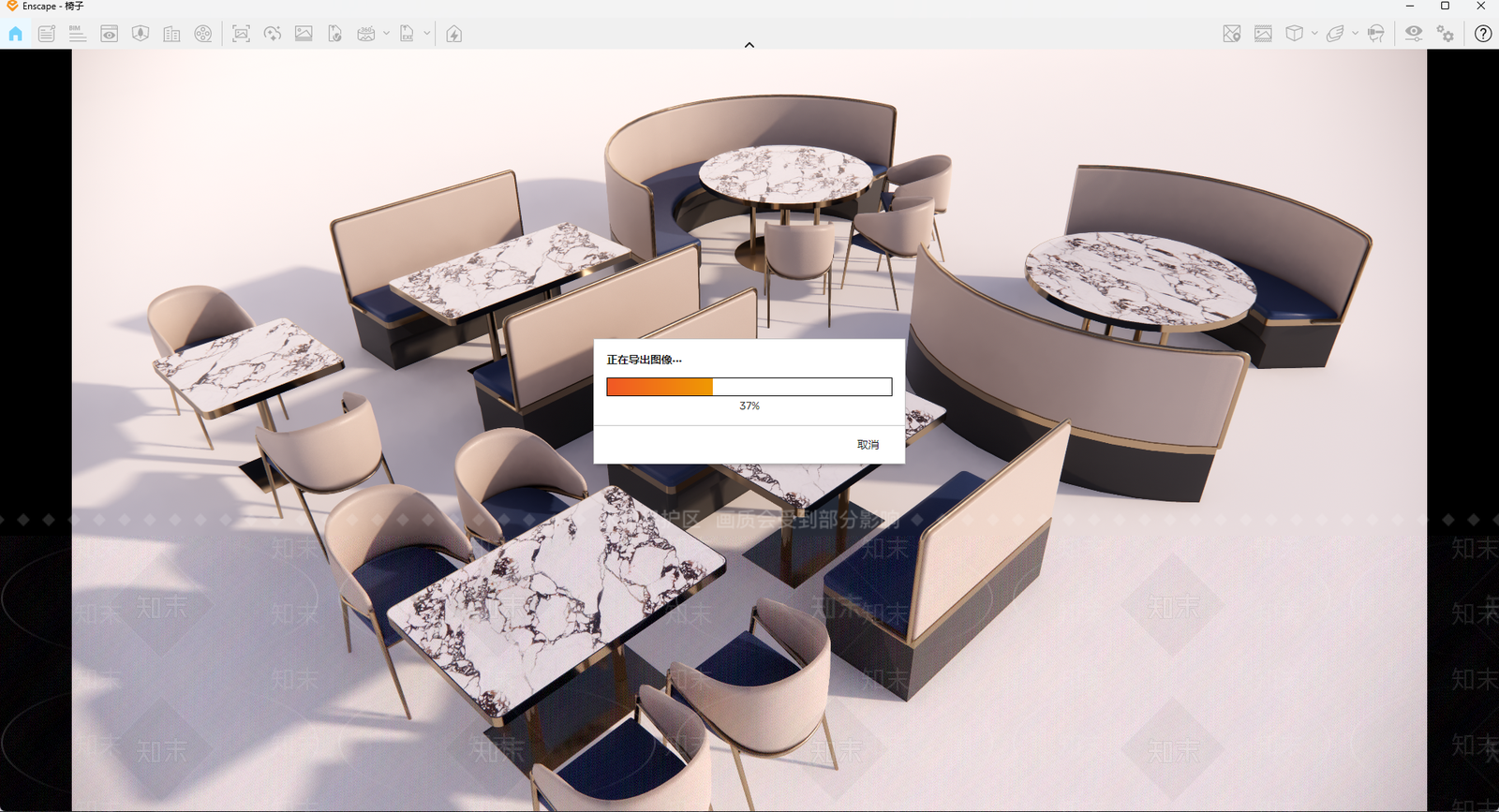
Task: Click the Enscape window title text
Action: 53,7
